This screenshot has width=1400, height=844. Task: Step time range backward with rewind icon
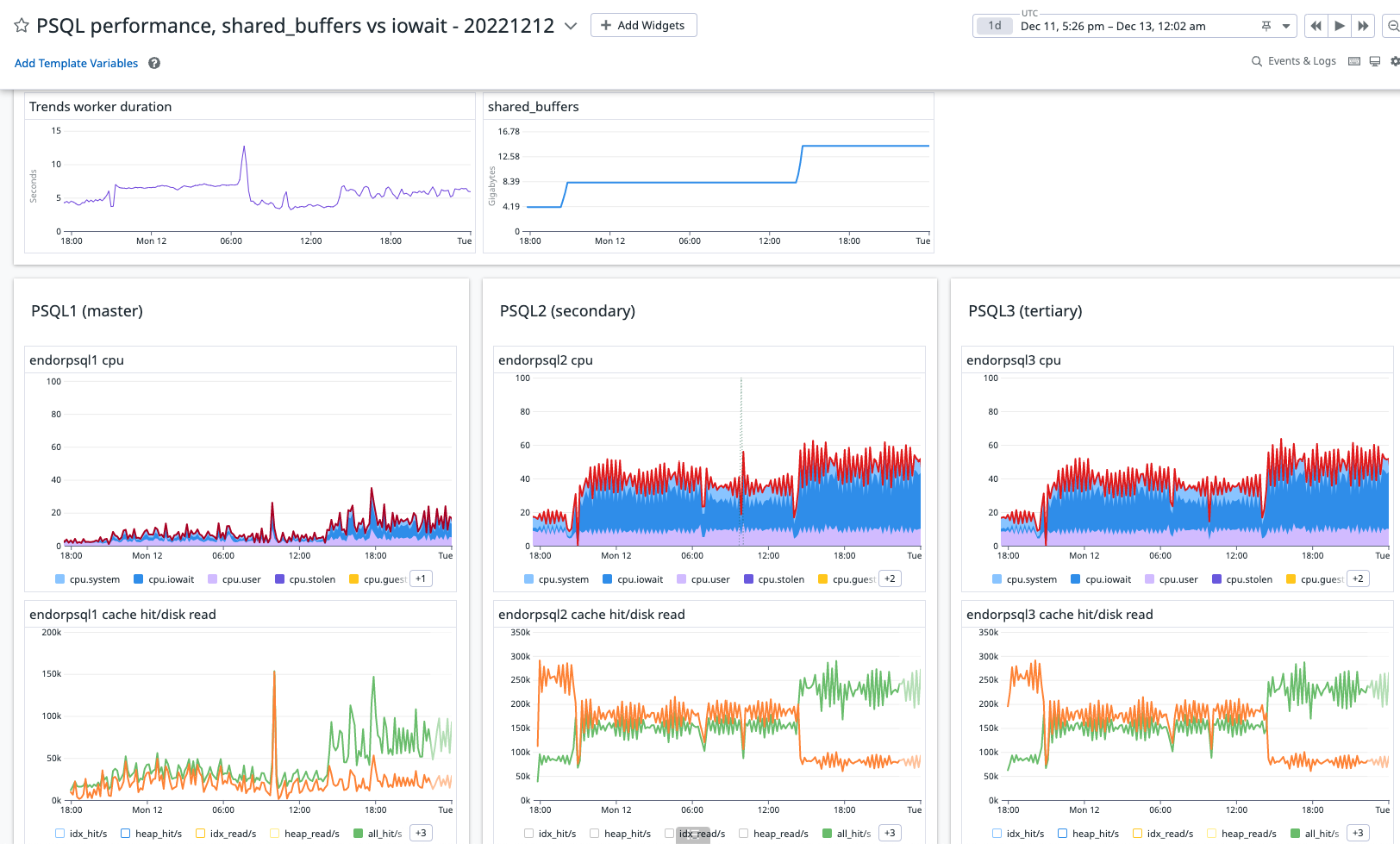(x=1316, y=26)
